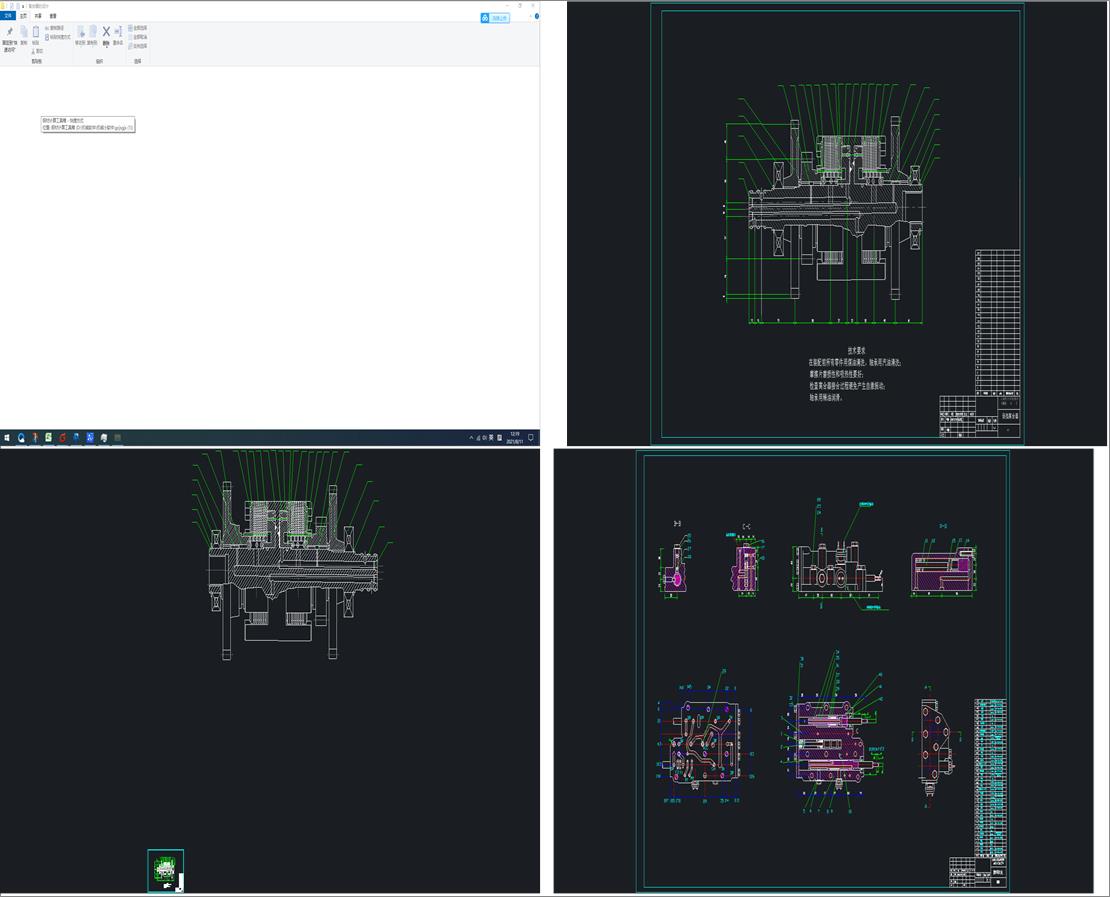The width and height of the screenshot is (1110, 897).
Task: Open the notification center icon
Action: (x=531, y=438)
